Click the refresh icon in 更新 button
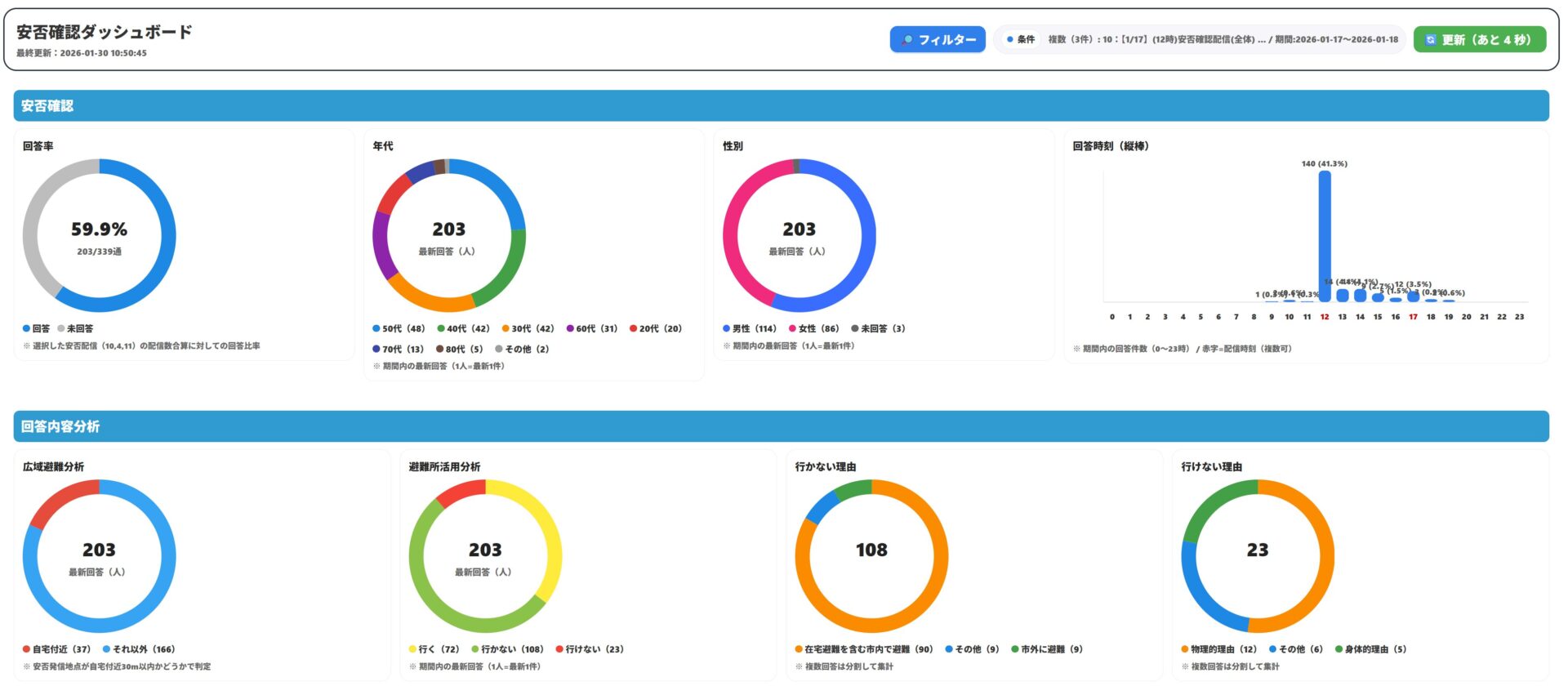Viewport: 1568px width, 695px height. 1431,39
